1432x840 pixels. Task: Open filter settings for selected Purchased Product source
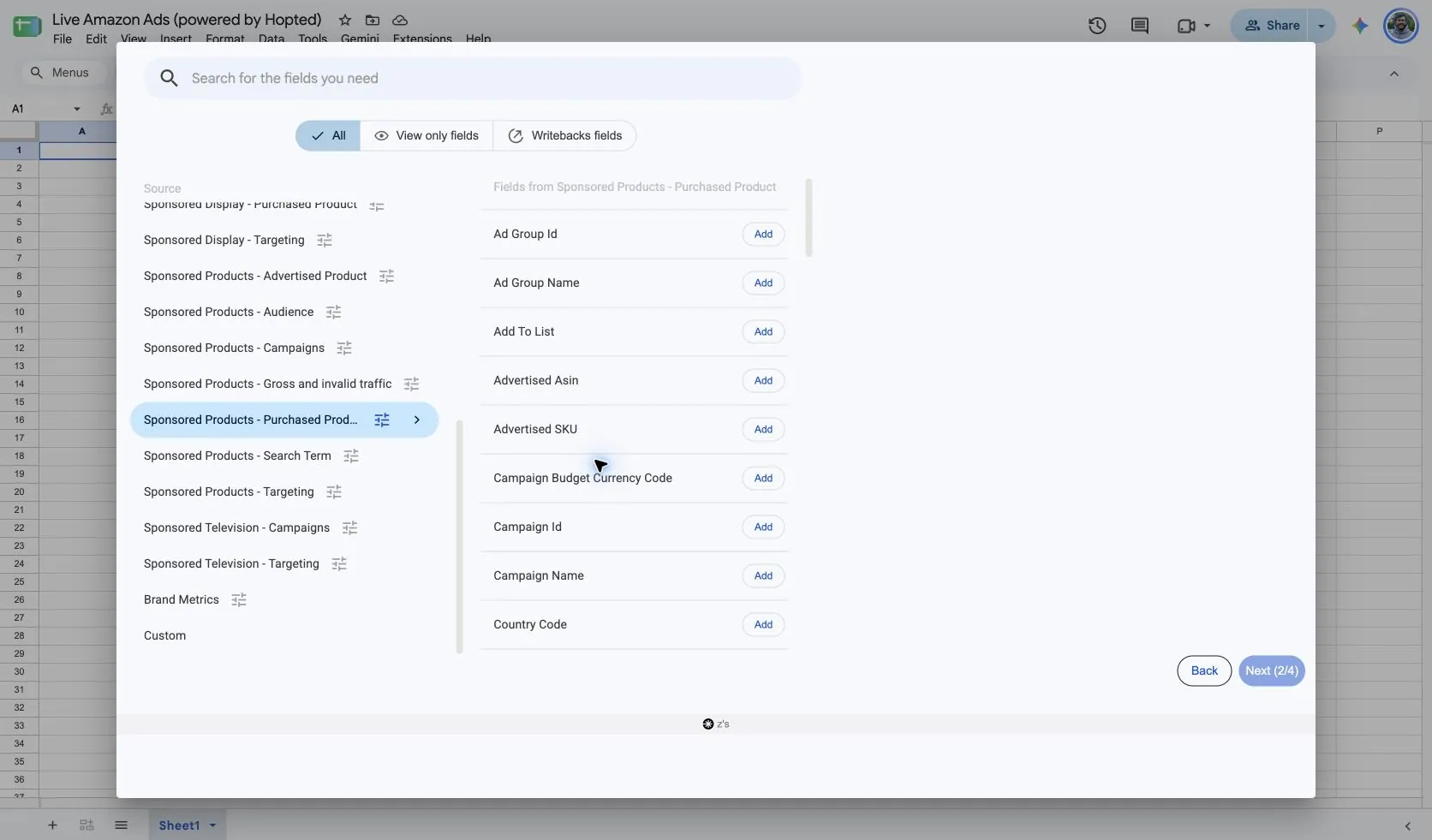[382, 420]
